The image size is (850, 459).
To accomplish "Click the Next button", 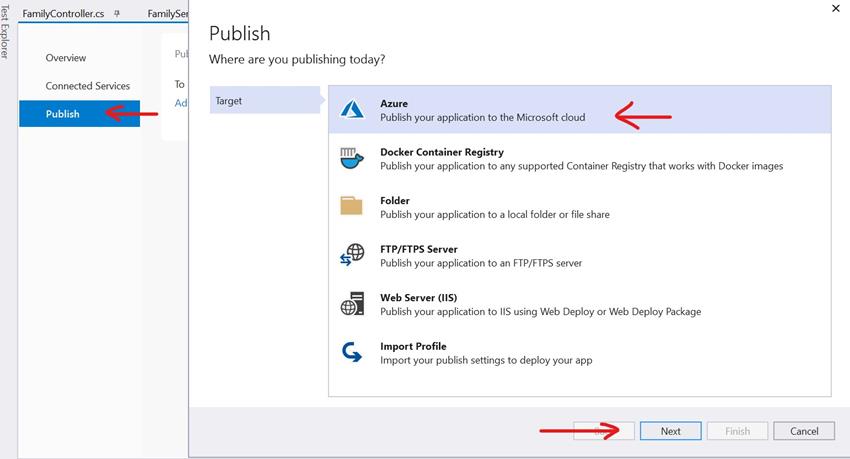I will pyautogui.click(x=671, y=431).
